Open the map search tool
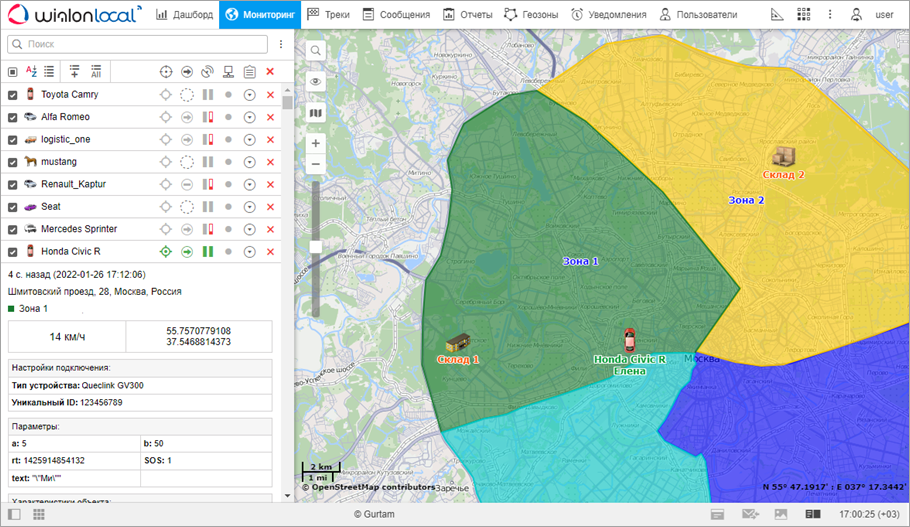 (316, 51)
